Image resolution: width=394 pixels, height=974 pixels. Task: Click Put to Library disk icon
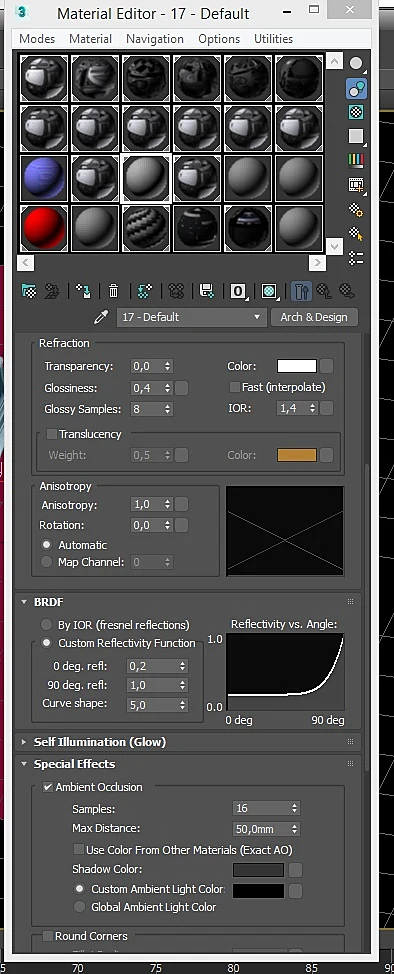(x=207, y=291)
